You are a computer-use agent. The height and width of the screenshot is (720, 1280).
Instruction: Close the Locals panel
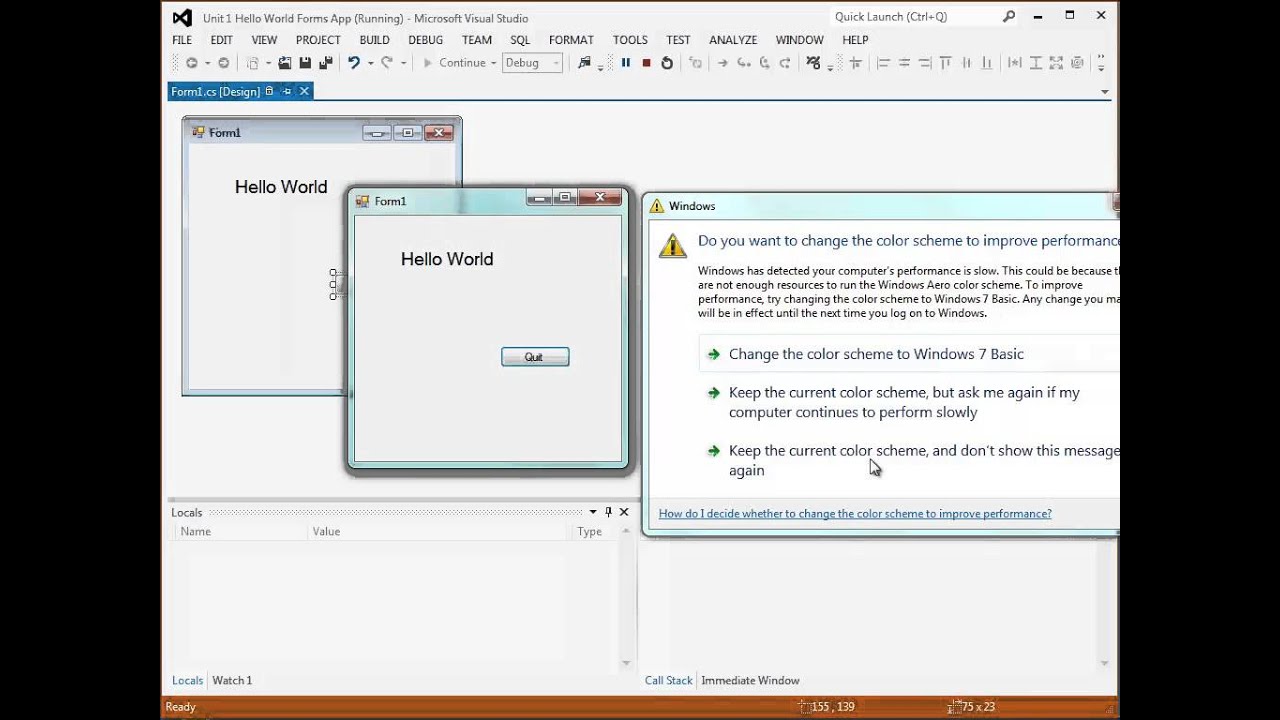tap(624, 512)
